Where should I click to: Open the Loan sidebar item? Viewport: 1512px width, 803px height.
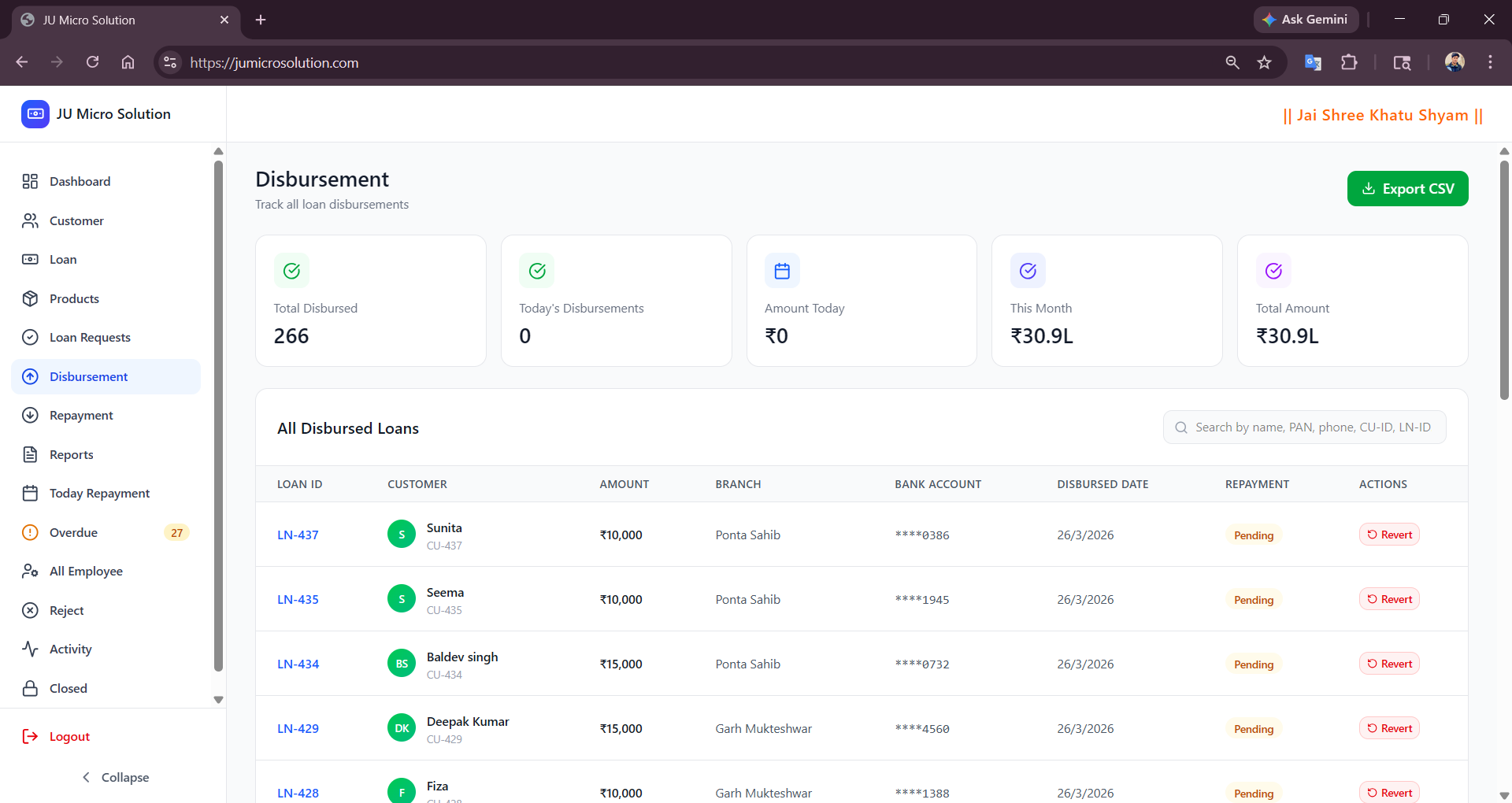106,260
